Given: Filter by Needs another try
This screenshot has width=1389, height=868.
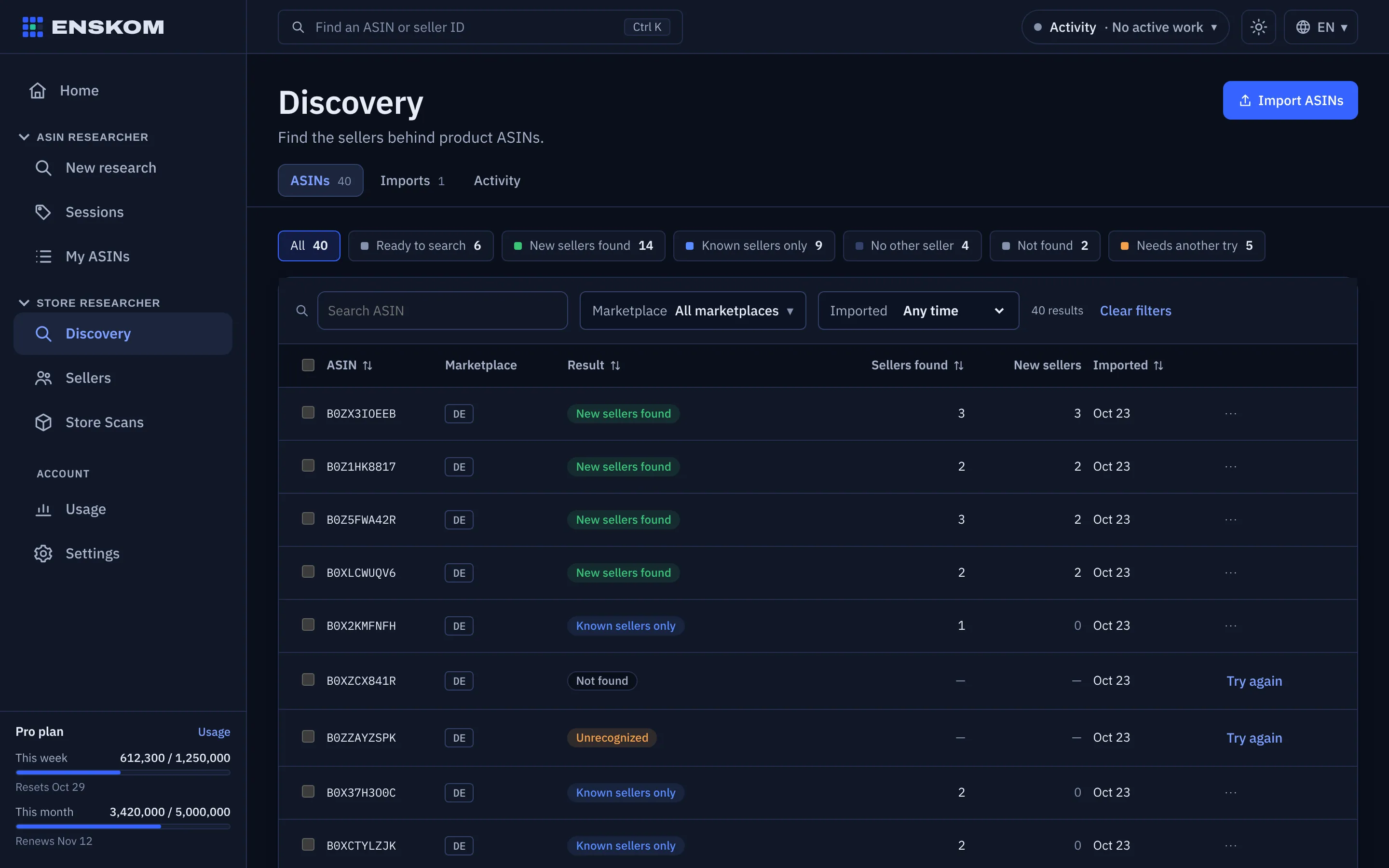Looking at the screenshot, I should click(1186, 246).
